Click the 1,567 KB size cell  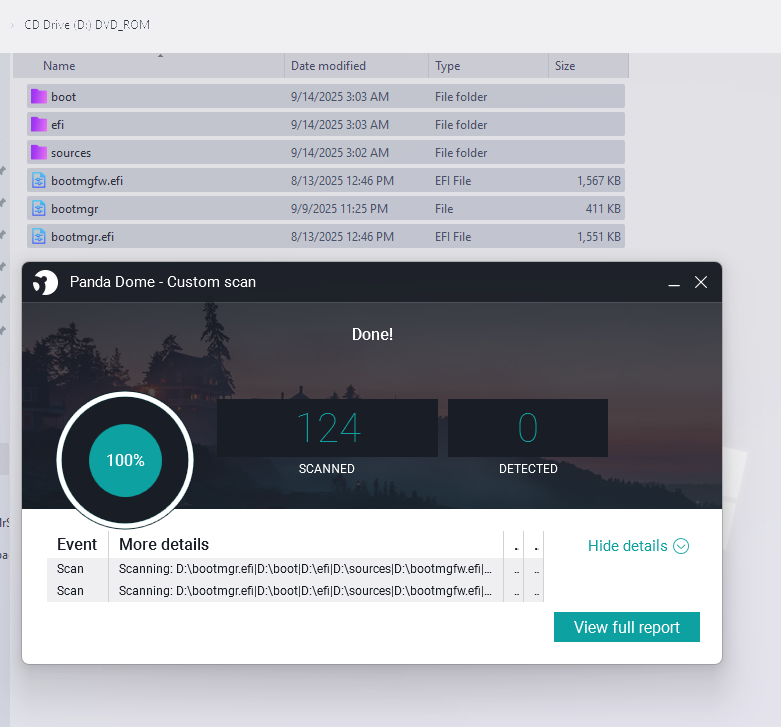click(x=599, y=180)
